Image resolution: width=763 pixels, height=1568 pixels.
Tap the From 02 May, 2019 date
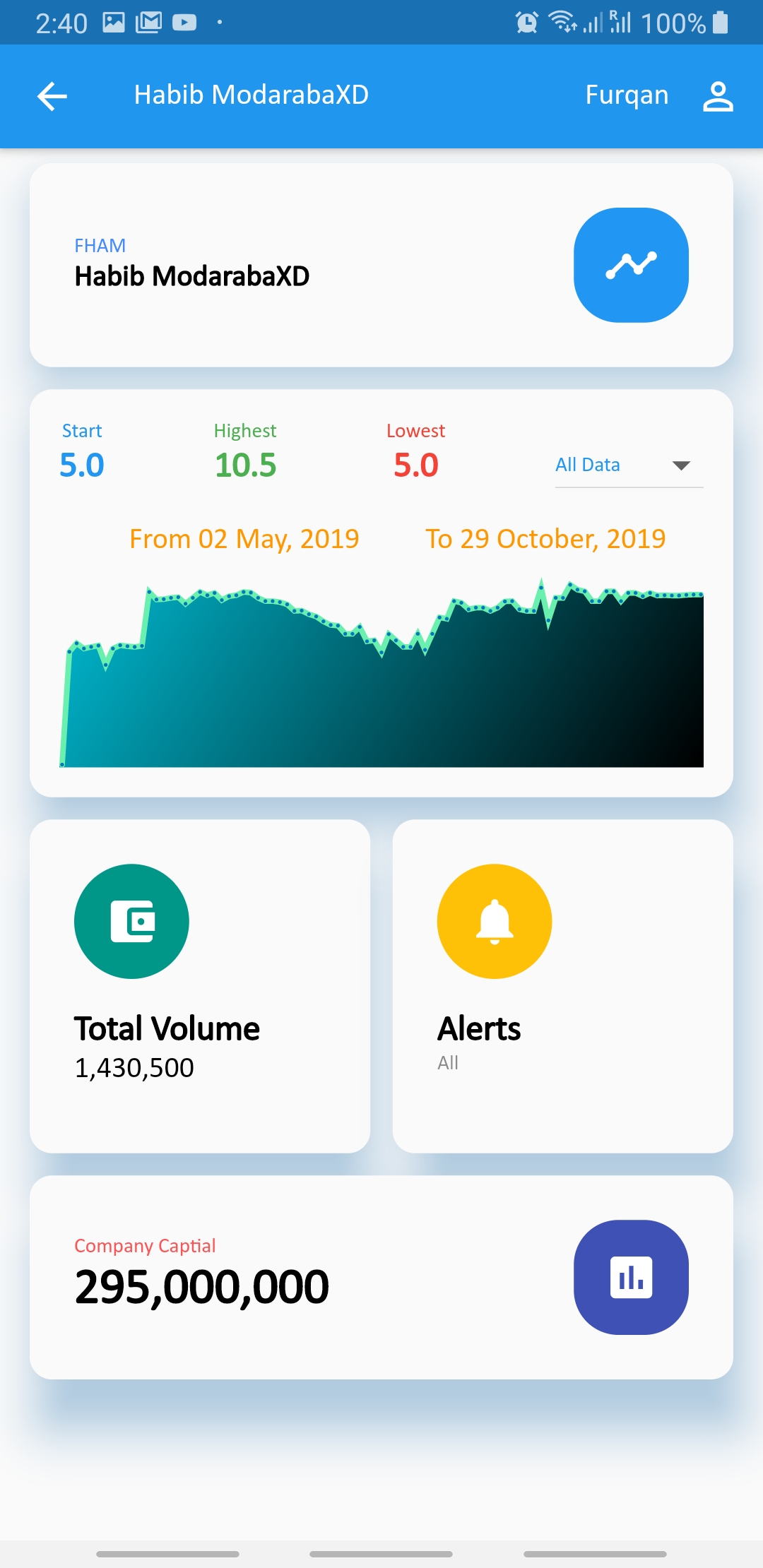244,539
